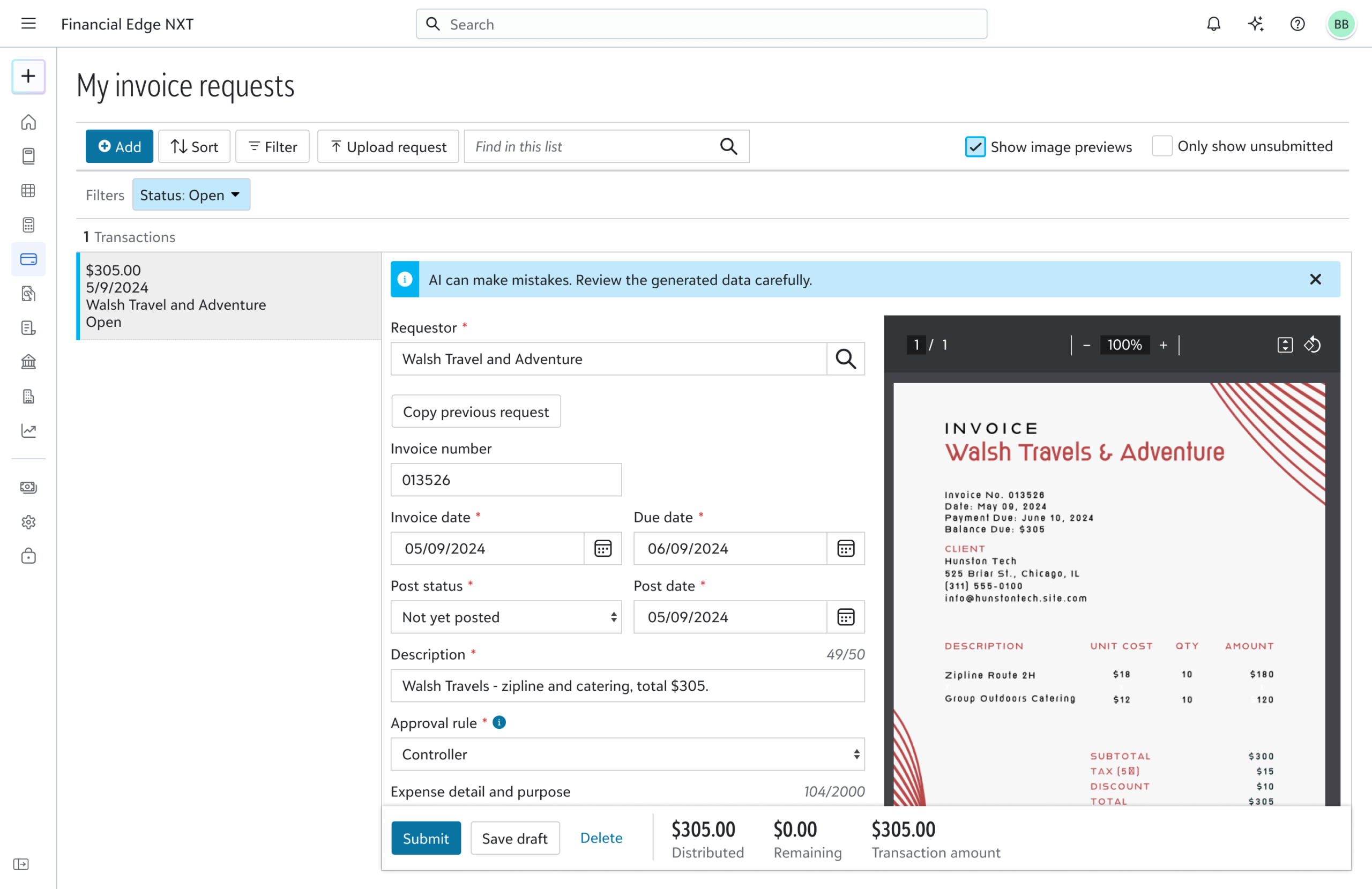Submit the invoice request
The image size is (1372, 889).
coord(426,838)
